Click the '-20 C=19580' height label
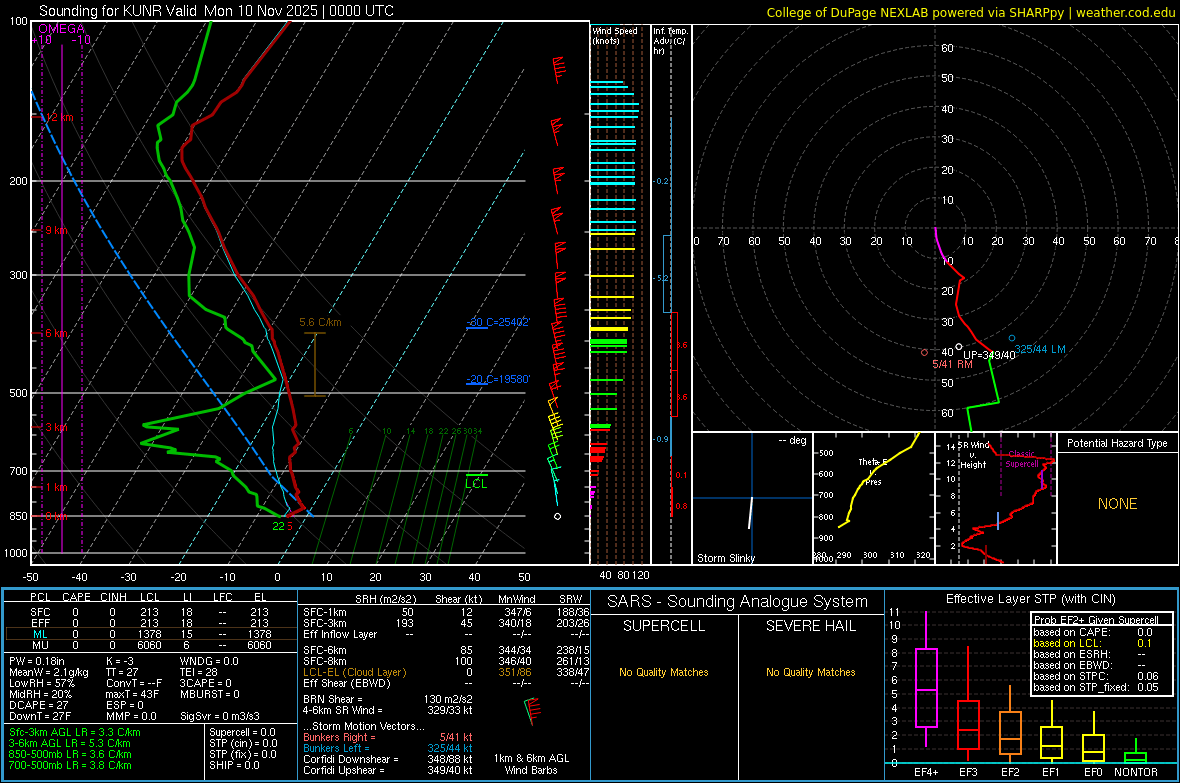Screen dimensions: 1180x783 tap(498, 379)
